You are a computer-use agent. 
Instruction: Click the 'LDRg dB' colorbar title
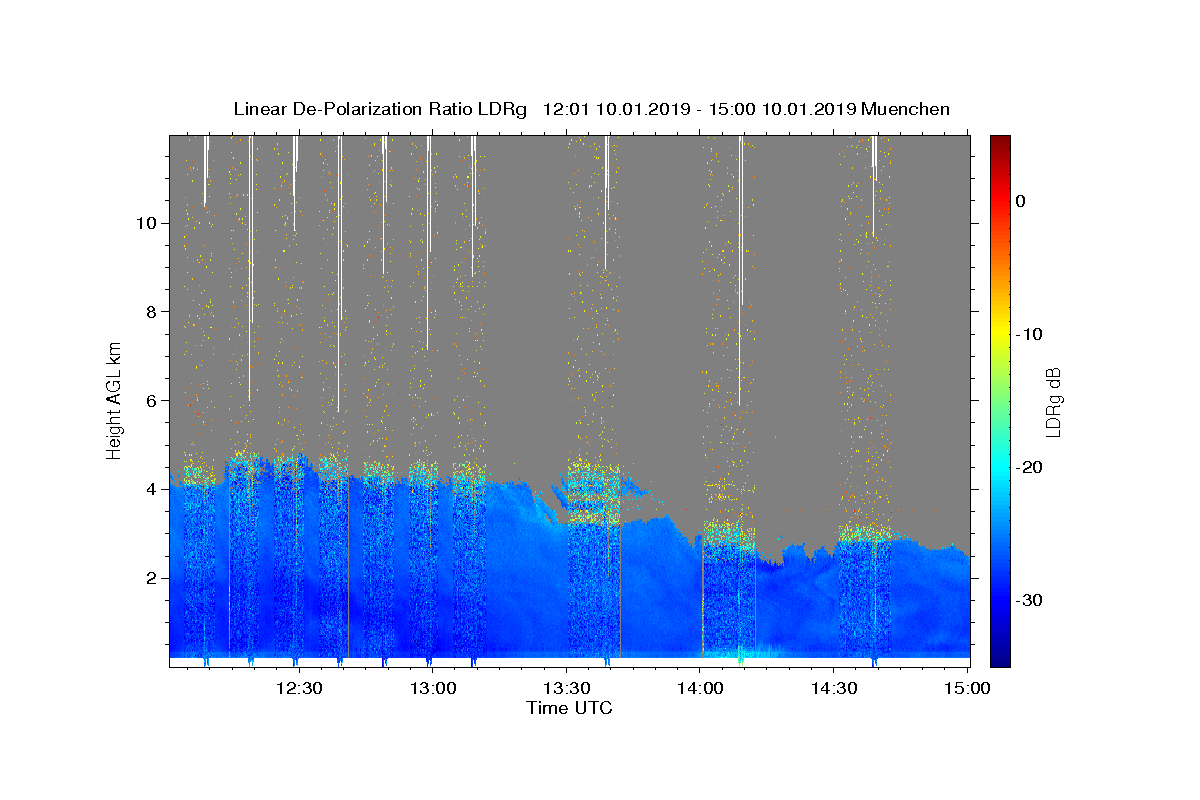point(1054,401)
